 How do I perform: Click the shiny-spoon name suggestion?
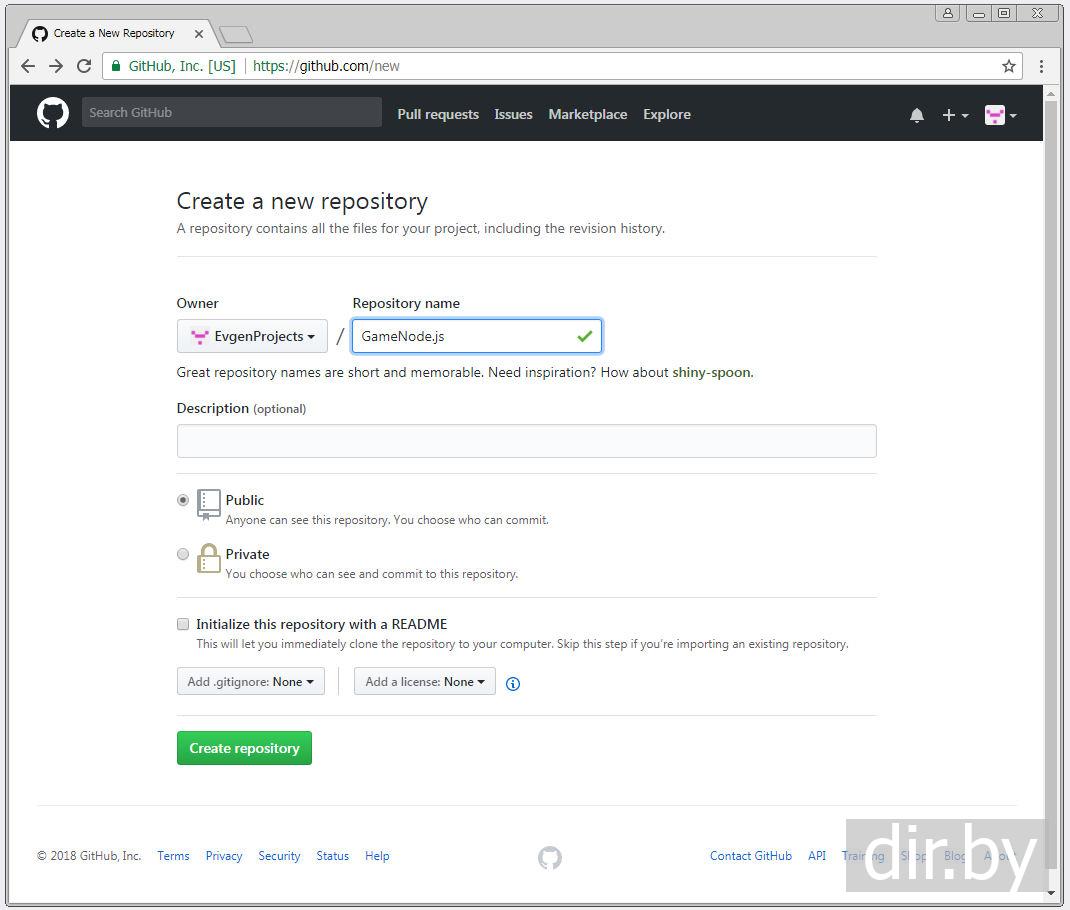click(712, 372)
